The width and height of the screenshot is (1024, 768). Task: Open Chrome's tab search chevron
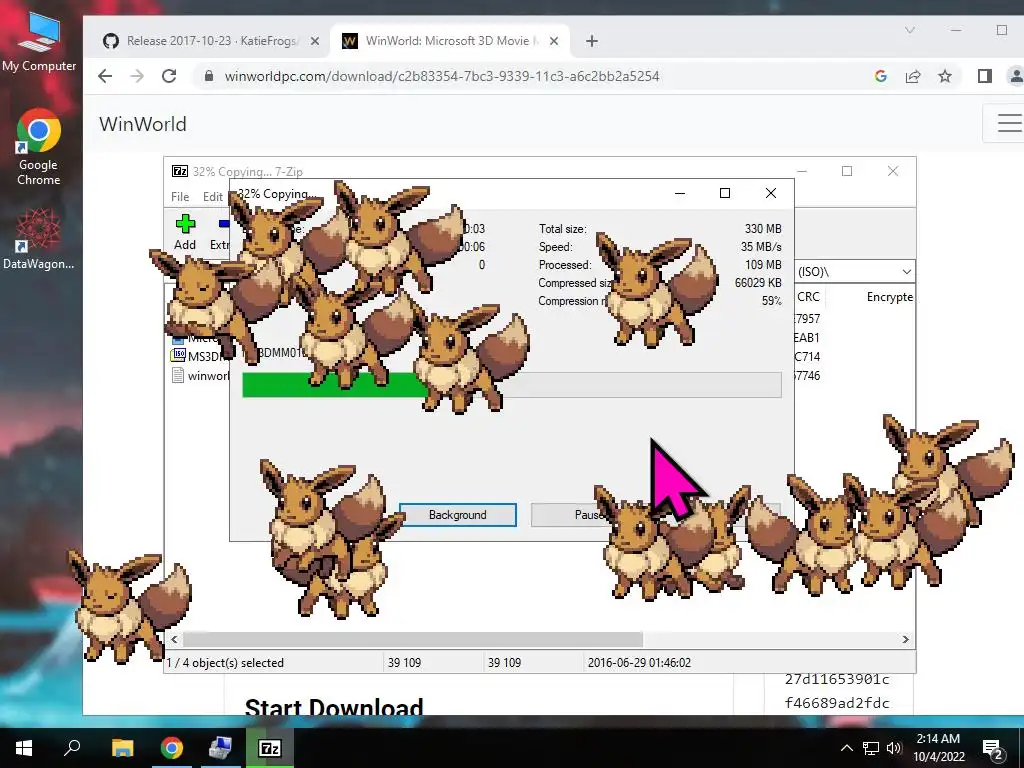click(x=910, y=30)
